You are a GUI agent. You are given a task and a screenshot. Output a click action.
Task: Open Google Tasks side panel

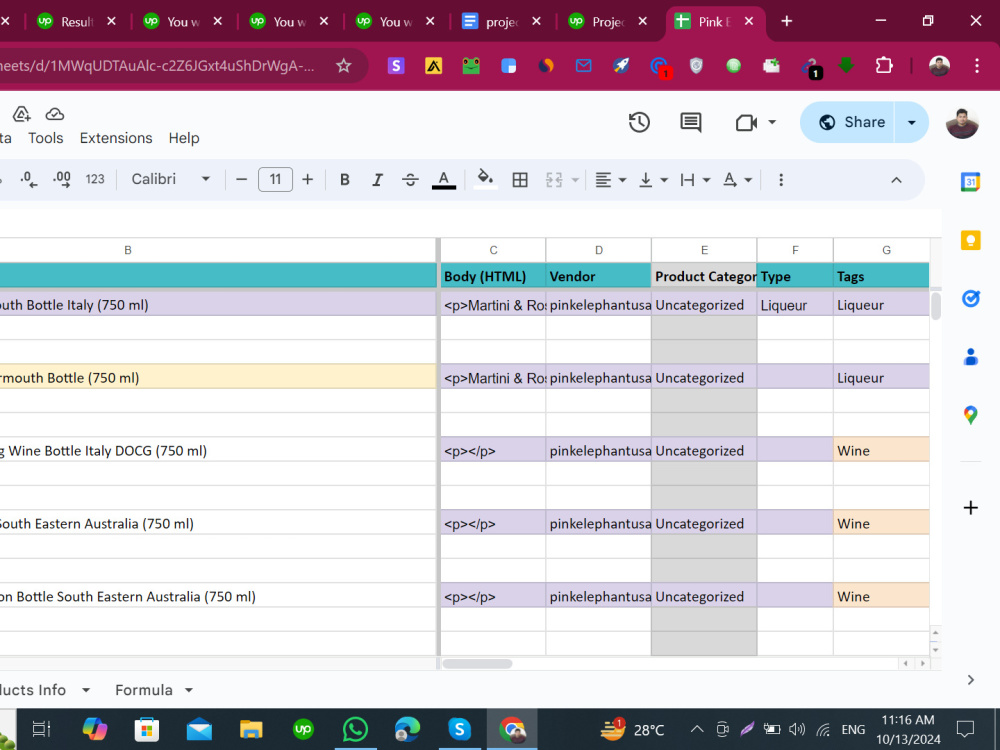[x=970, y=298]
